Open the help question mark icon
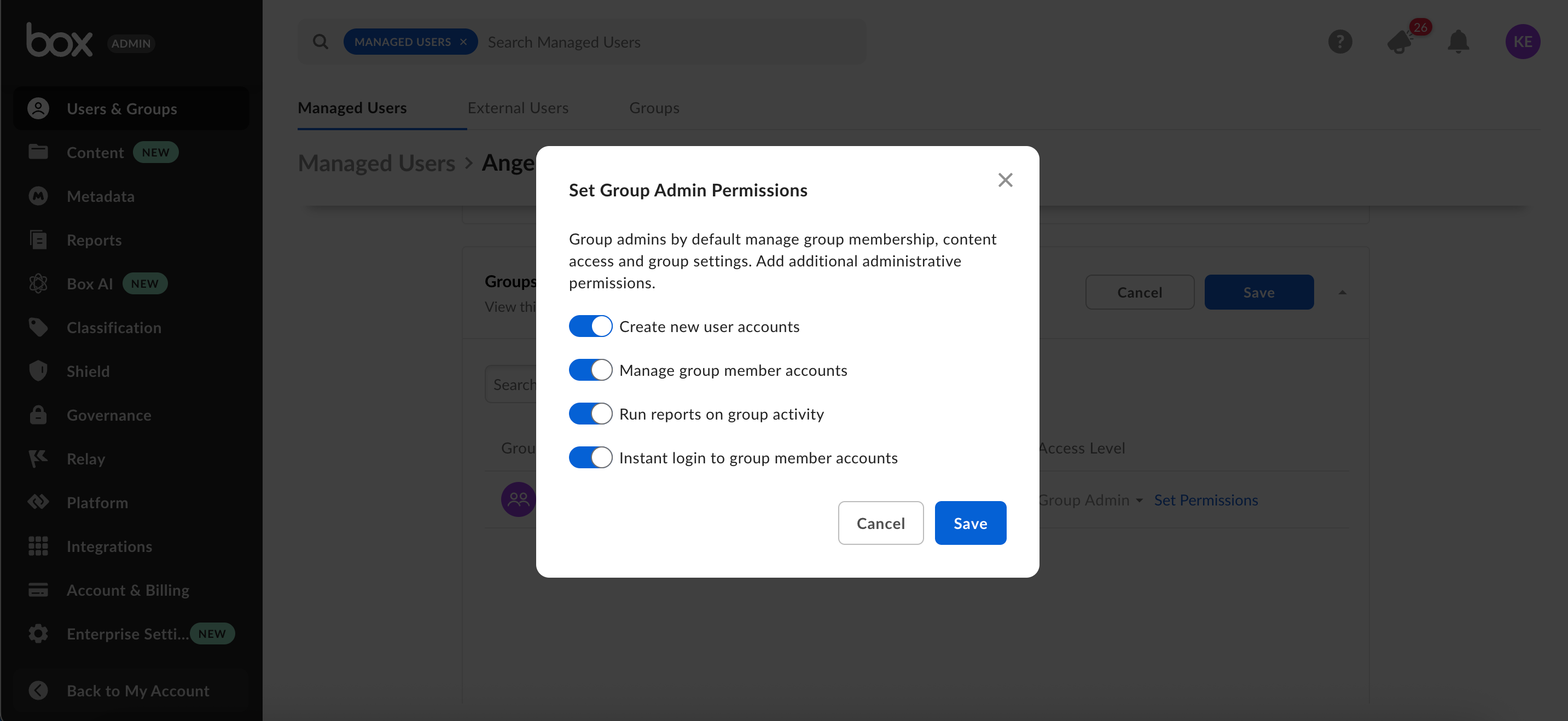1568x721 pixels. [1340, 42]
